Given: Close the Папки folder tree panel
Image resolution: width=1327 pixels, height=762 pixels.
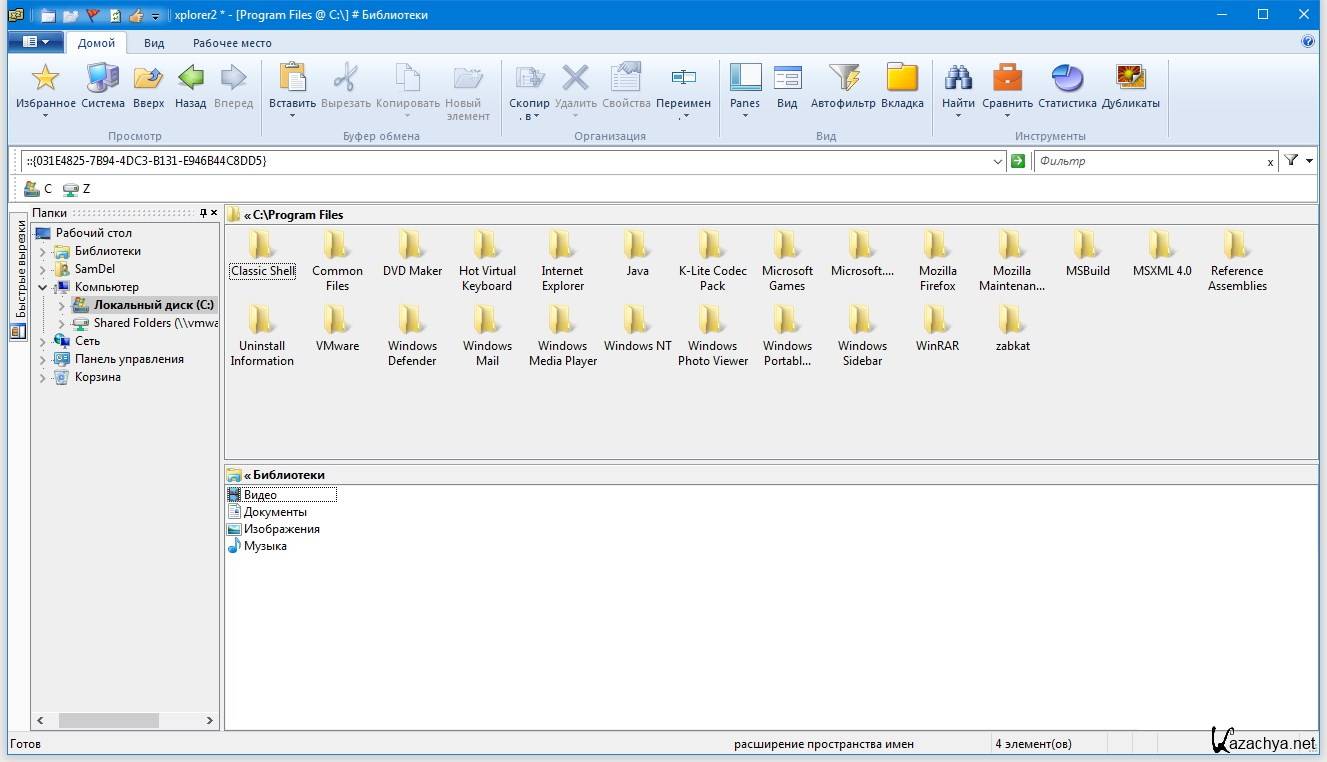Looking at the screenshot, I should coord(214,213).
